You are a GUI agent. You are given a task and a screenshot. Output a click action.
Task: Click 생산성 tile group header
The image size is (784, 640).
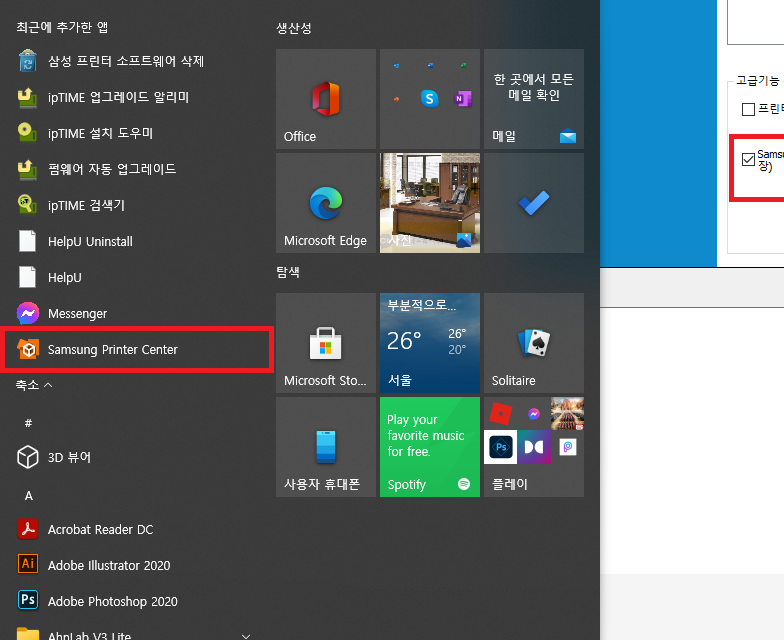294,28
